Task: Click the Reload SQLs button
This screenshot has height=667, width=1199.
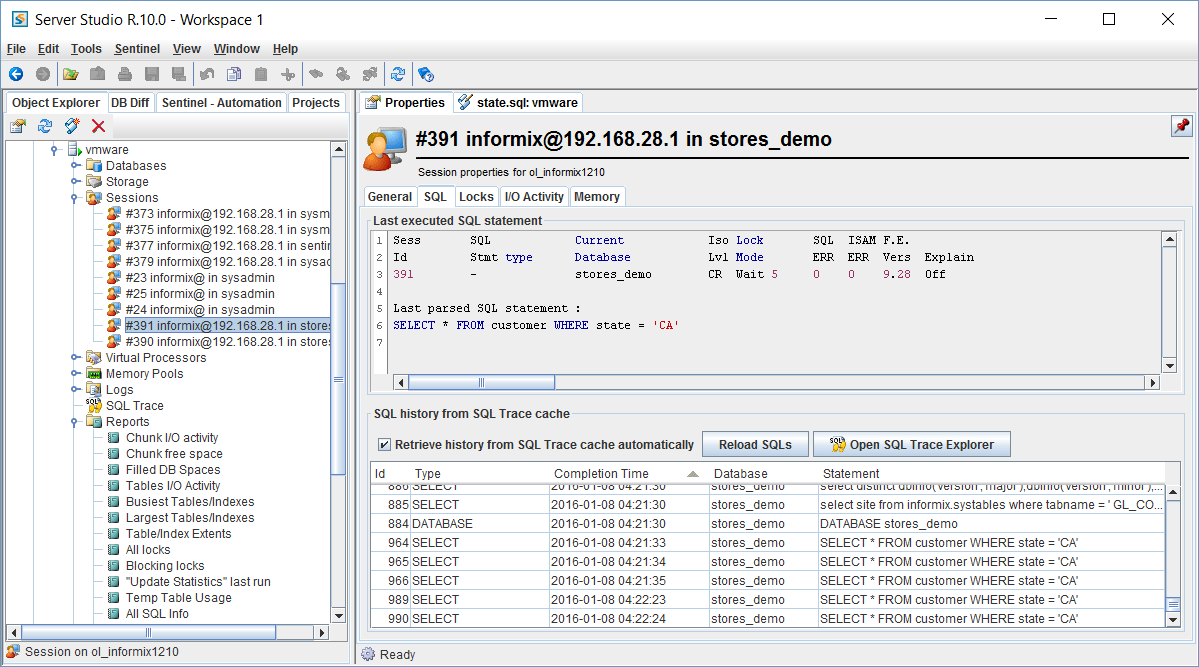Action: [x=755, y=445]
